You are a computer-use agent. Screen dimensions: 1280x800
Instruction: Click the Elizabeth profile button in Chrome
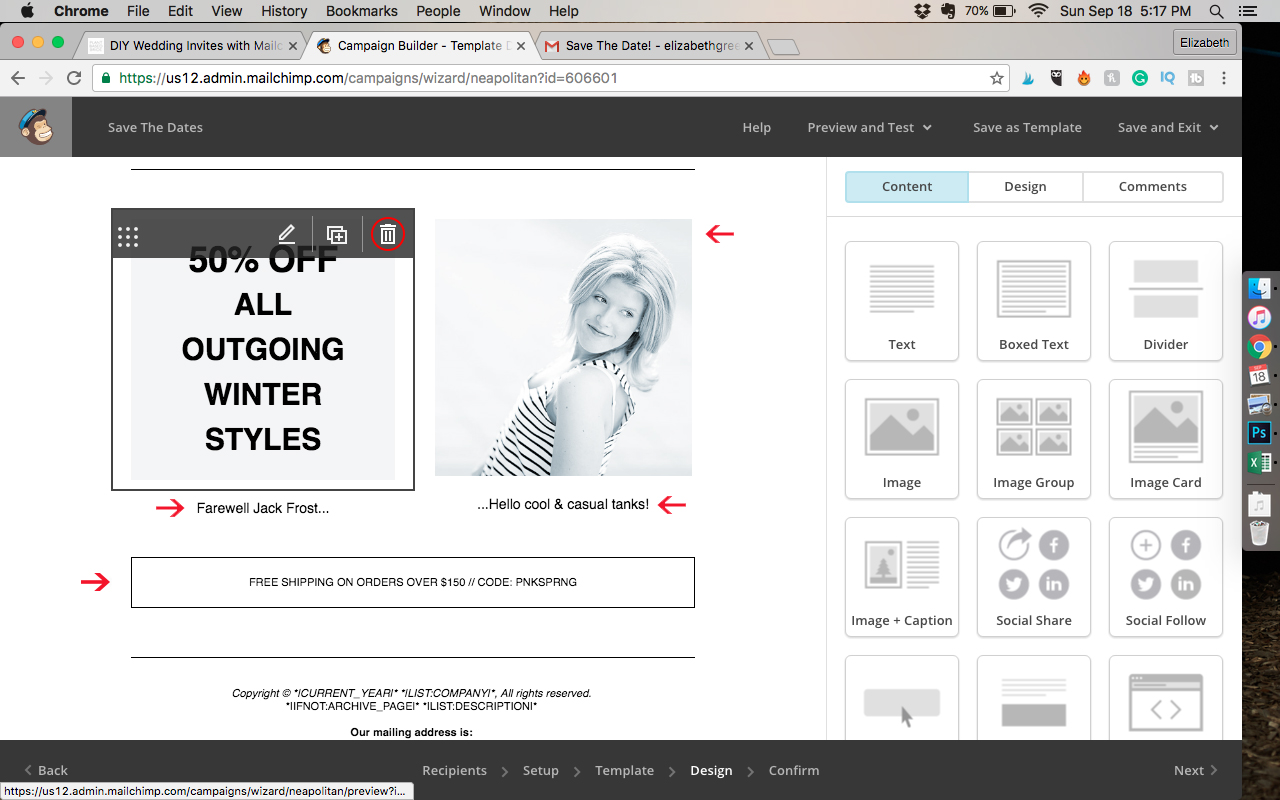[x=1205, y=42]
